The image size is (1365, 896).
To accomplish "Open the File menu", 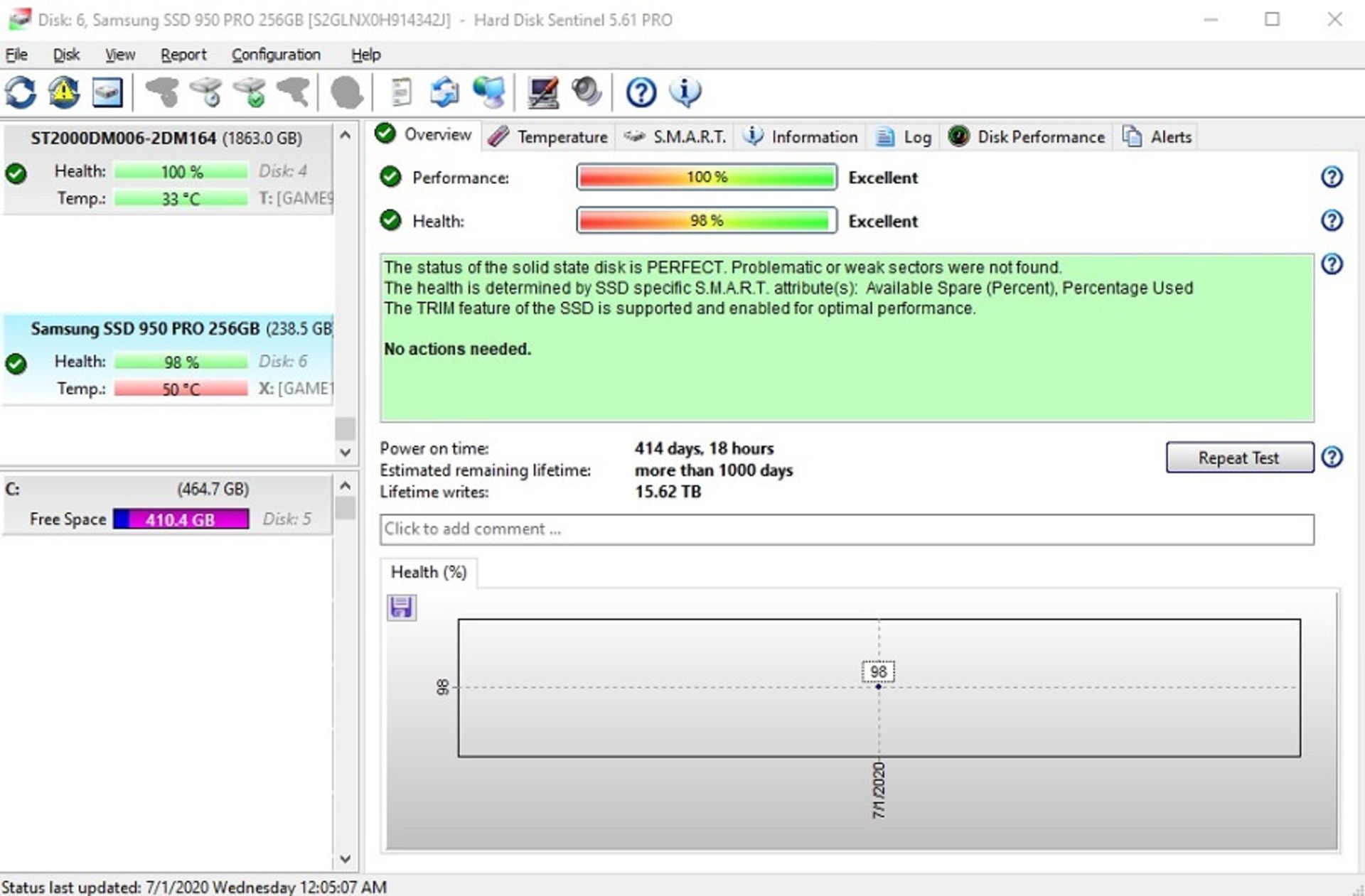I will [x=16, y=55].
